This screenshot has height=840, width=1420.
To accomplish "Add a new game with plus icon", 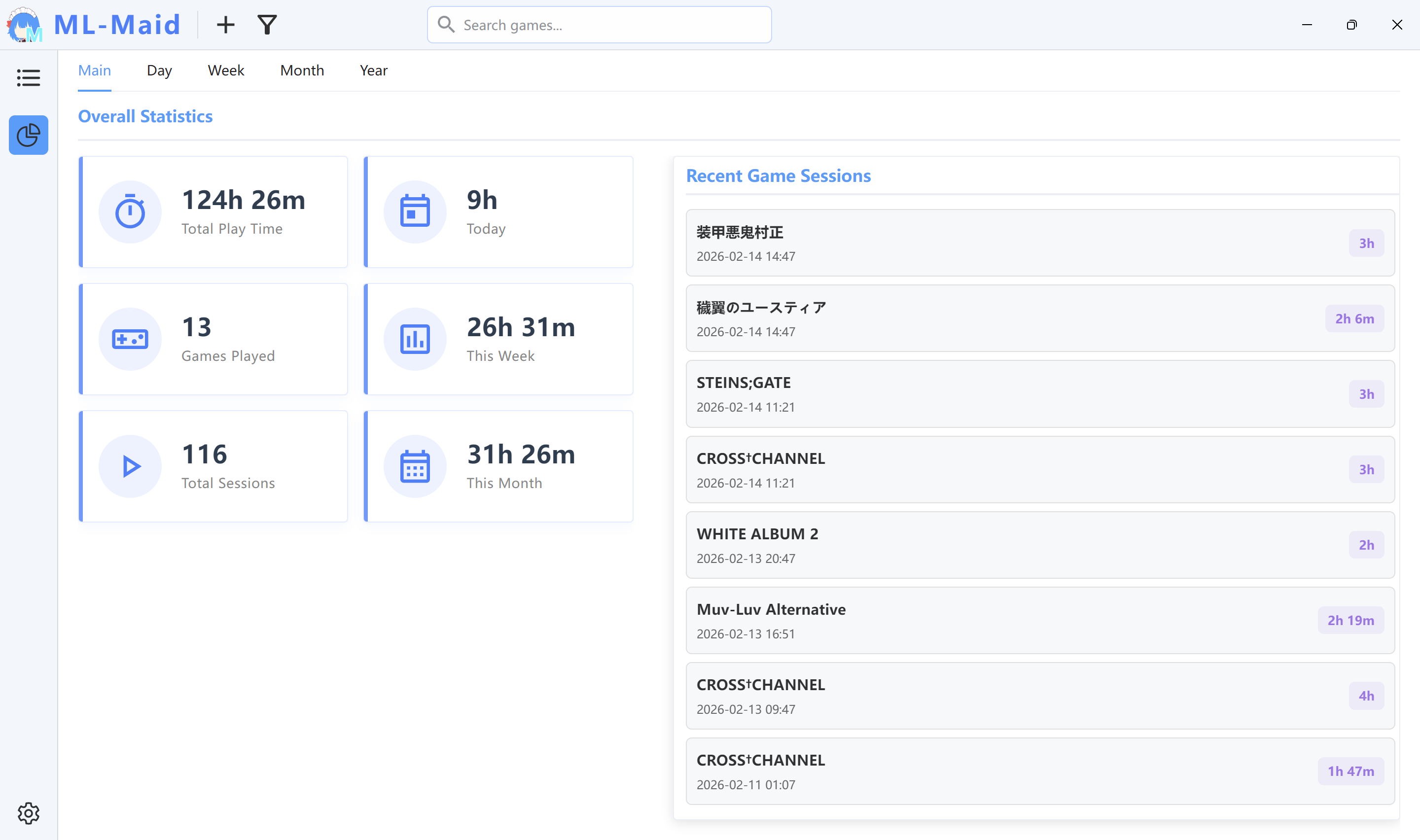I will 225,25.
